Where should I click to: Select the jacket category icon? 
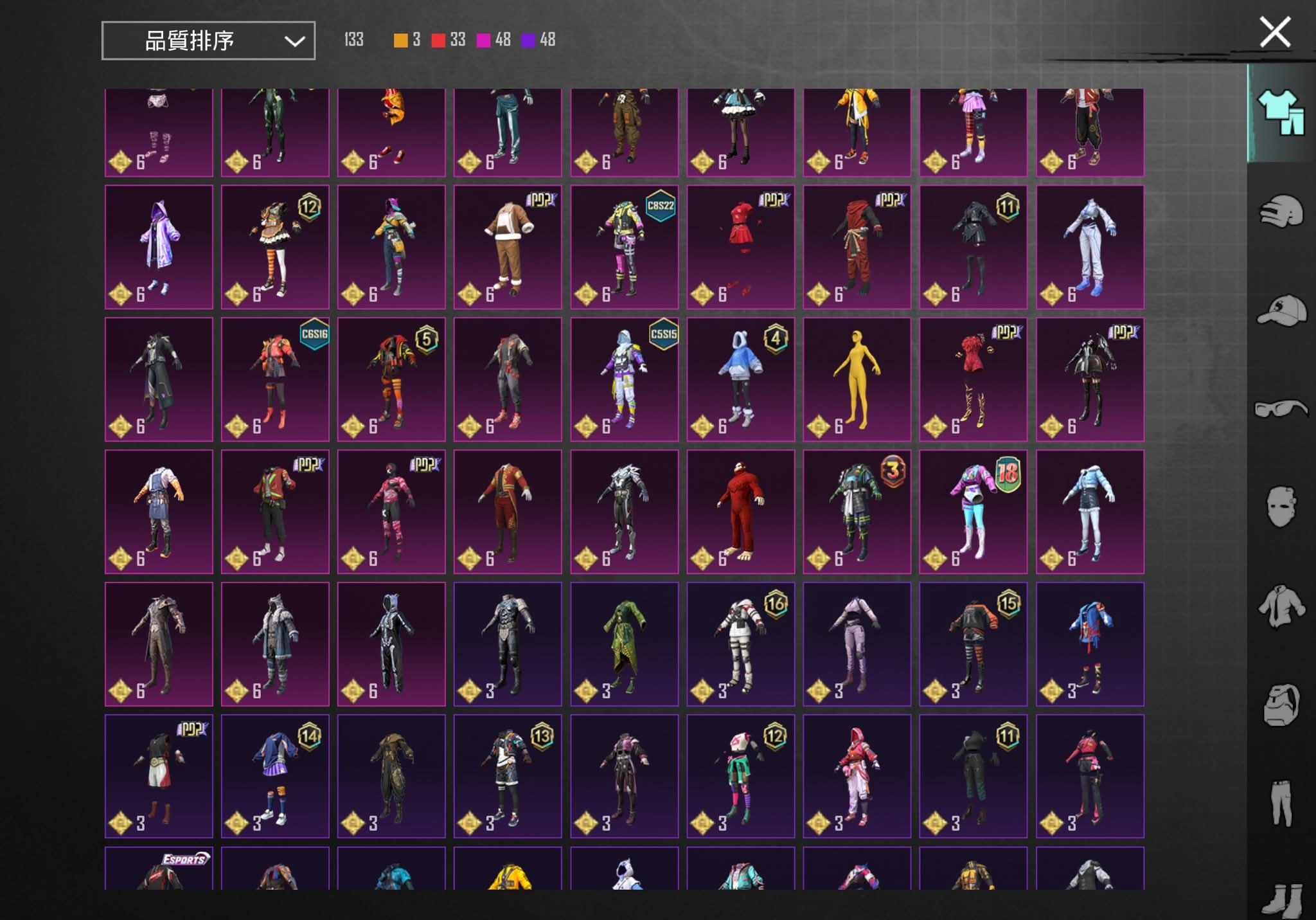point(1281,606)
